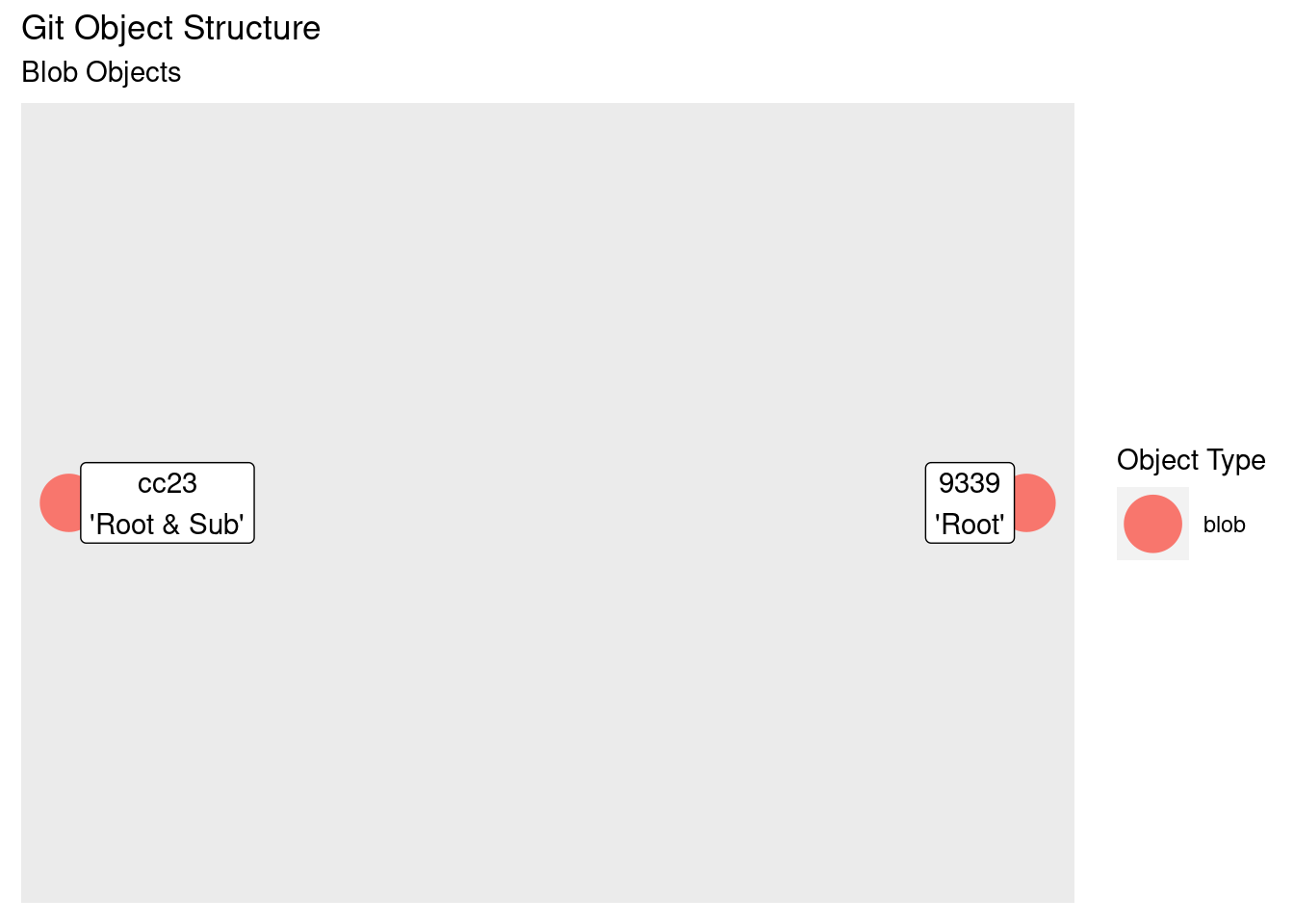Click the word Objects in the subtitle
This screenshot has width=1294, height=924.
coord(133,73)
